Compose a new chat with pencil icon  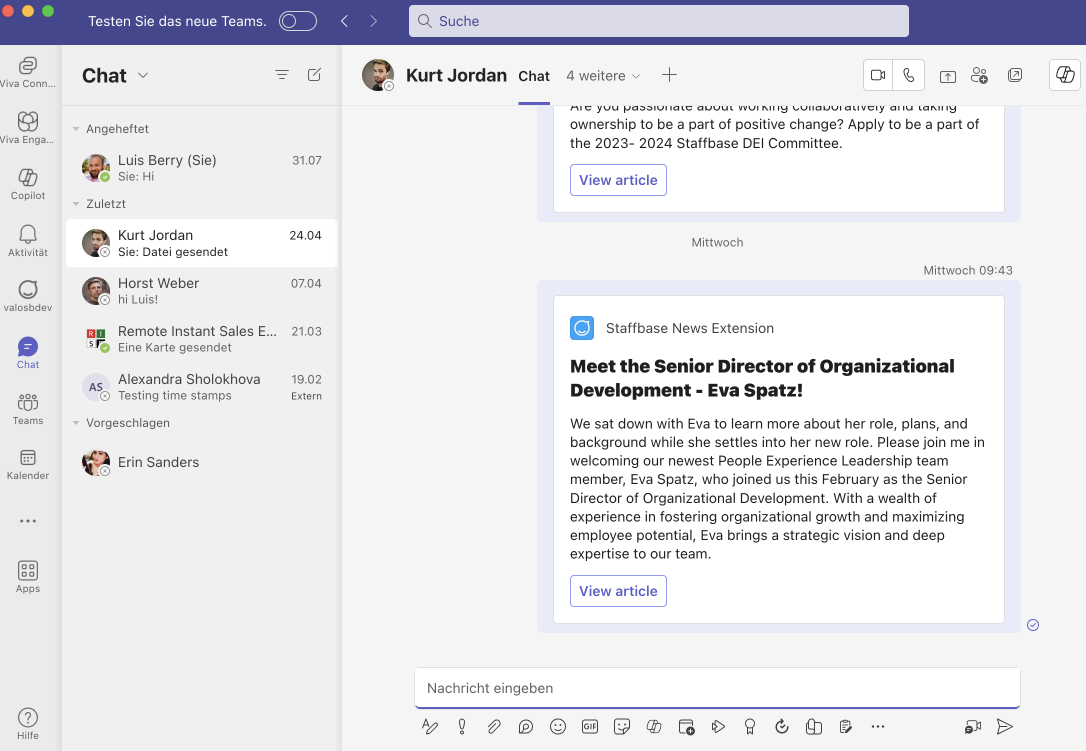314,75
